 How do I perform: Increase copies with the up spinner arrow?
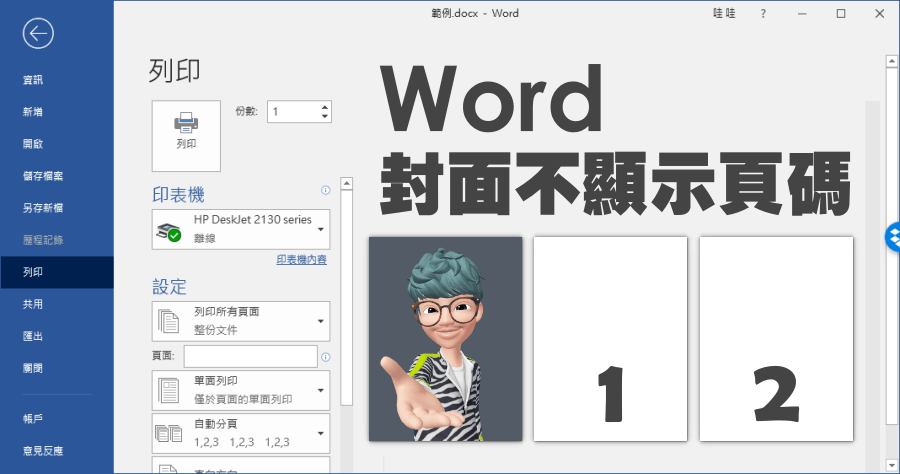pos(325,107)
